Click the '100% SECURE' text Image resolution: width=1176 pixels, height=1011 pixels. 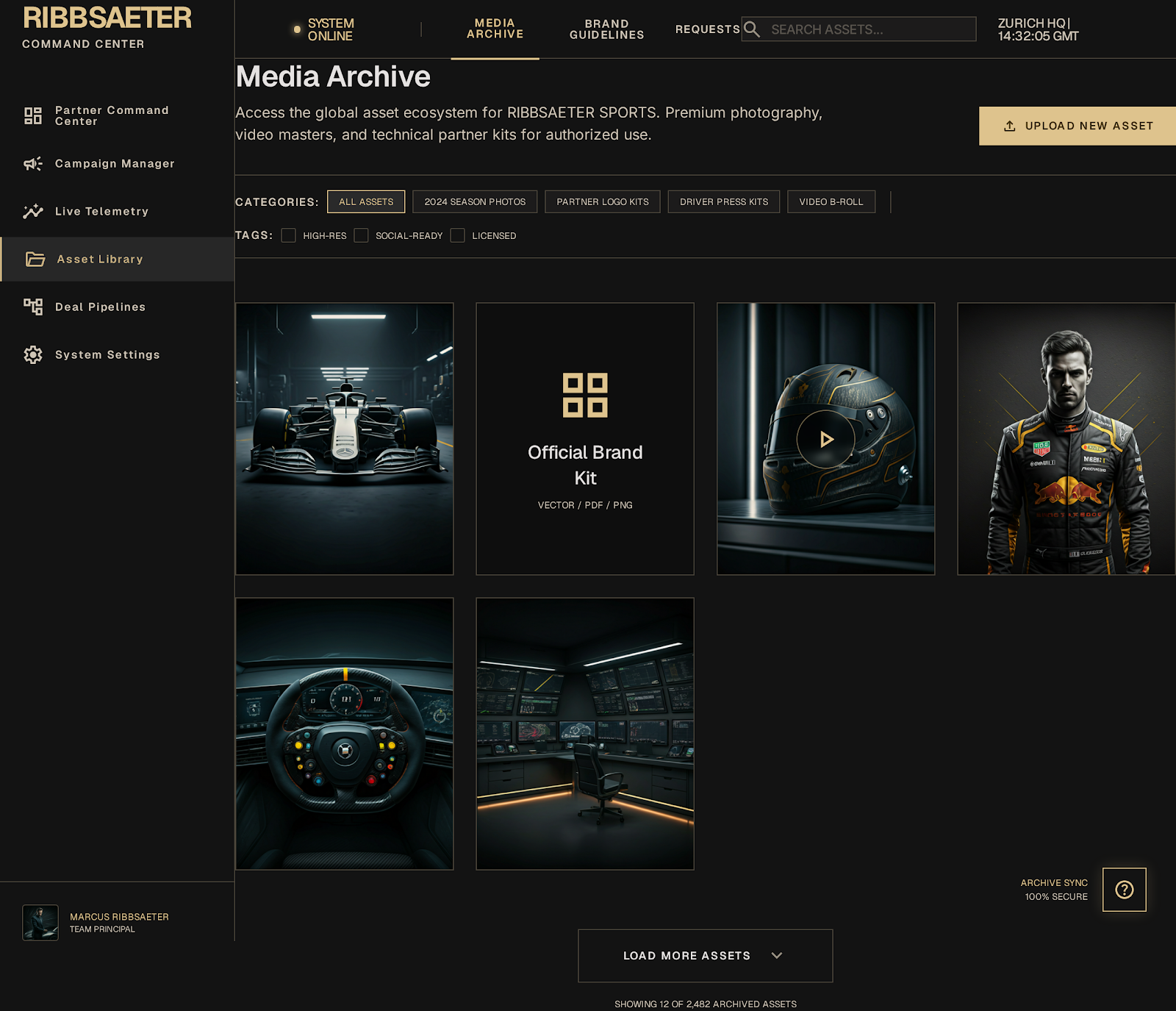tap(1056, 896)
